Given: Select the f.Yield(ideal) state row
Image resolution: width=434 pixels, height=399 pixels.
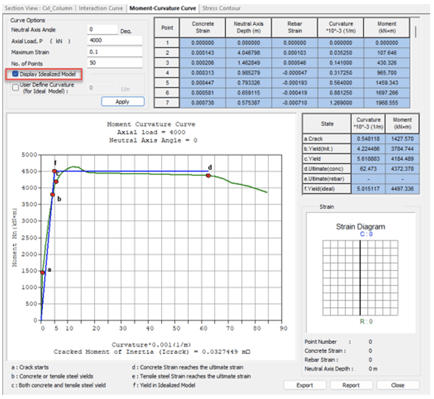Looking at the screenshot, I should tap(361, 189).
